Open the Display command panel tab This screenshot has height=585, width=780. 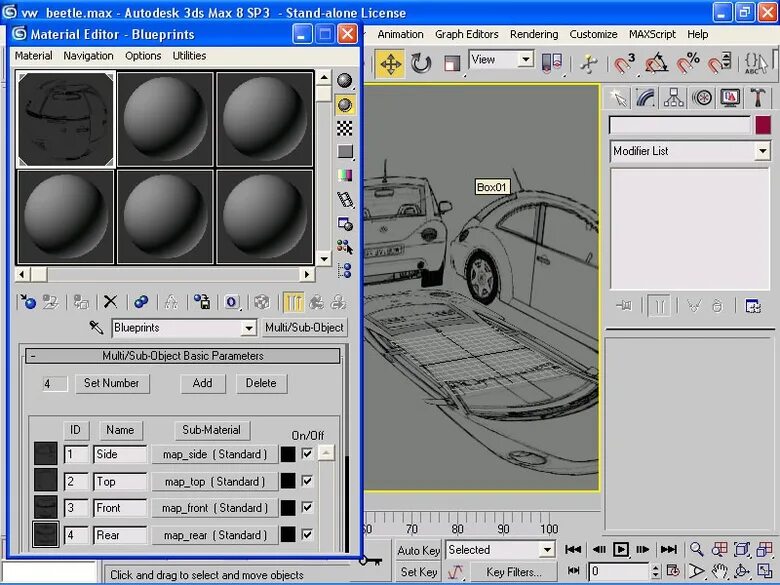pos(730,98)
